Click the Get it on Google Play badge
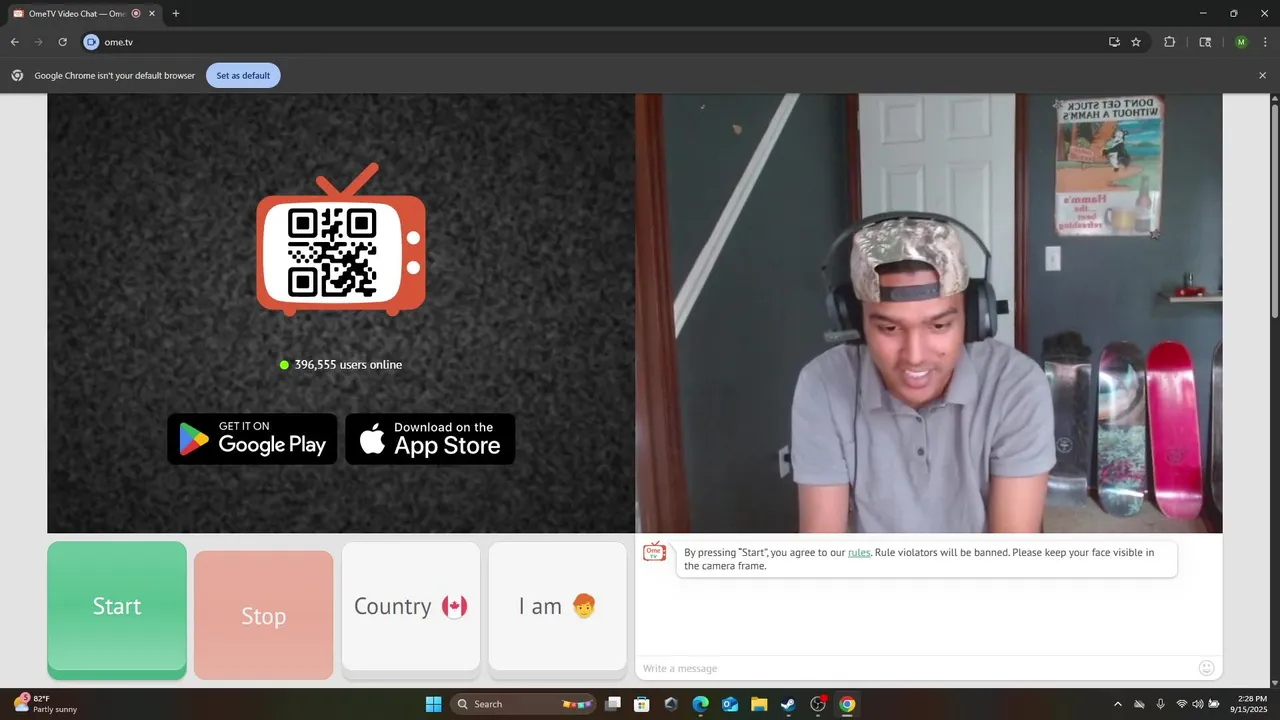1280x720 pixels. [x=252, y=439]
